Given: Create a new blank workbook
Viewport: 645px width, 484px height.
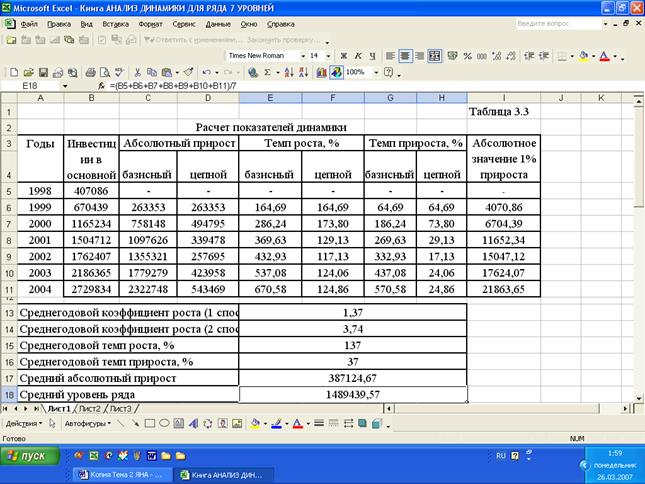Looking at the screenshot, I should (x=14, y=73).
